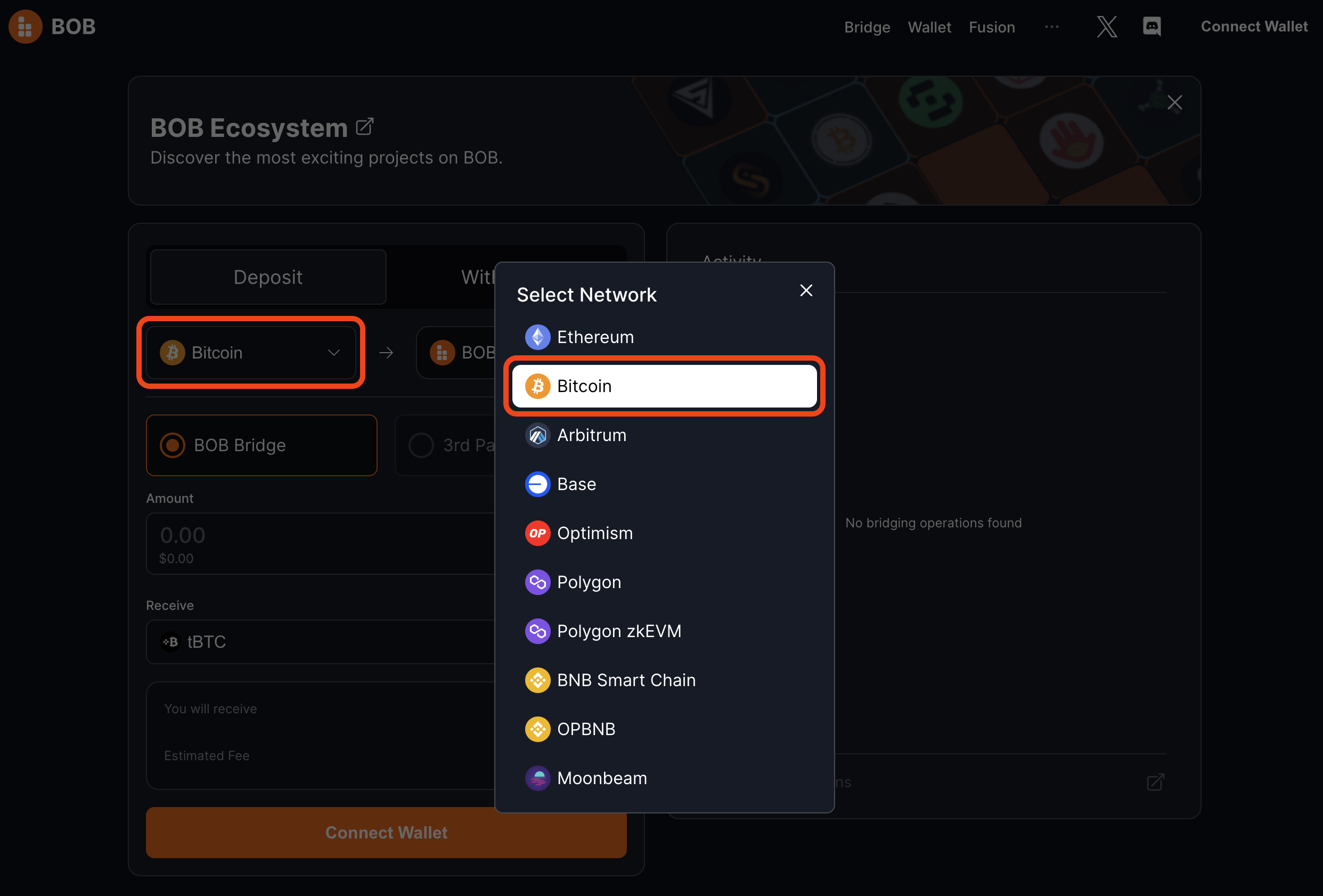
Task: Expand the Bitcoin source network dropdown
Action: (251, 353)
